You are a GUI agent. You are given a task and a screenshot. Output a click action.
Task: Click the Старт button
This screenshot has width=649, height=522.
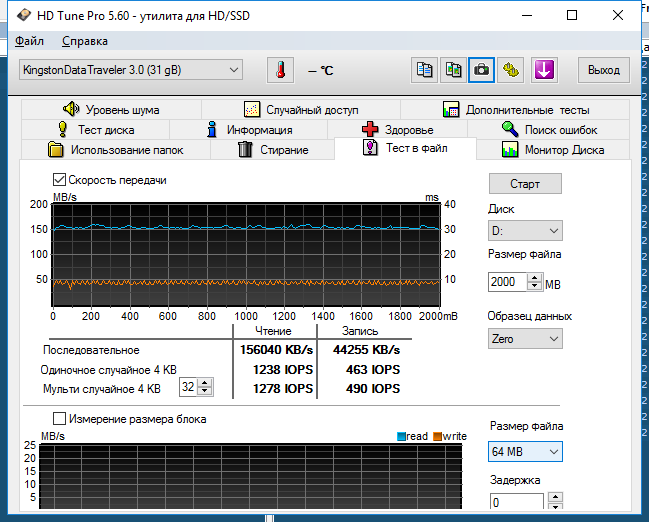(x=525, y=183)
